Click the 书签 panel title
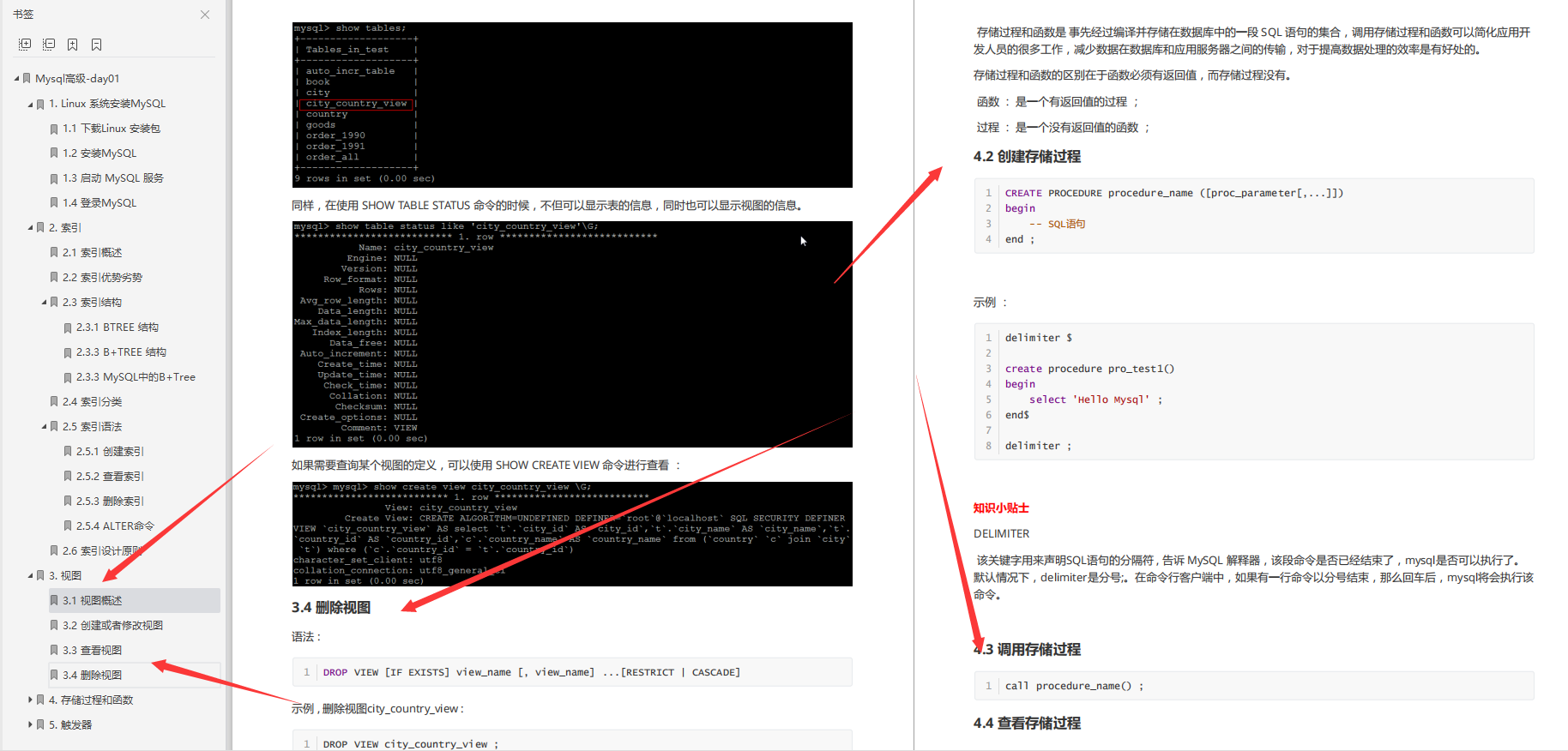The width and height of the screenshot is (1568, 751). point(23,15)
